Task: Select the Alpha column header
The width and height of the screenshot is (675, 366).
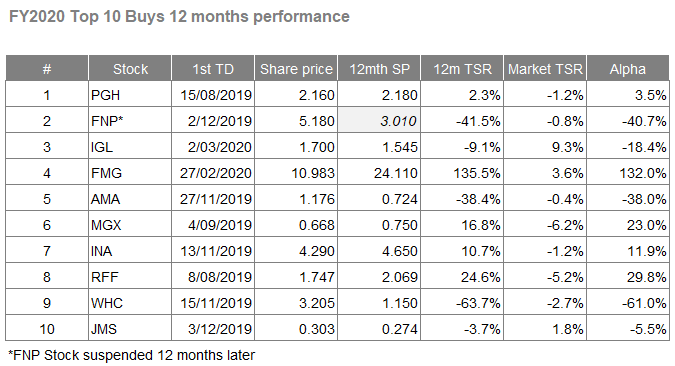Action: (628, 68)
